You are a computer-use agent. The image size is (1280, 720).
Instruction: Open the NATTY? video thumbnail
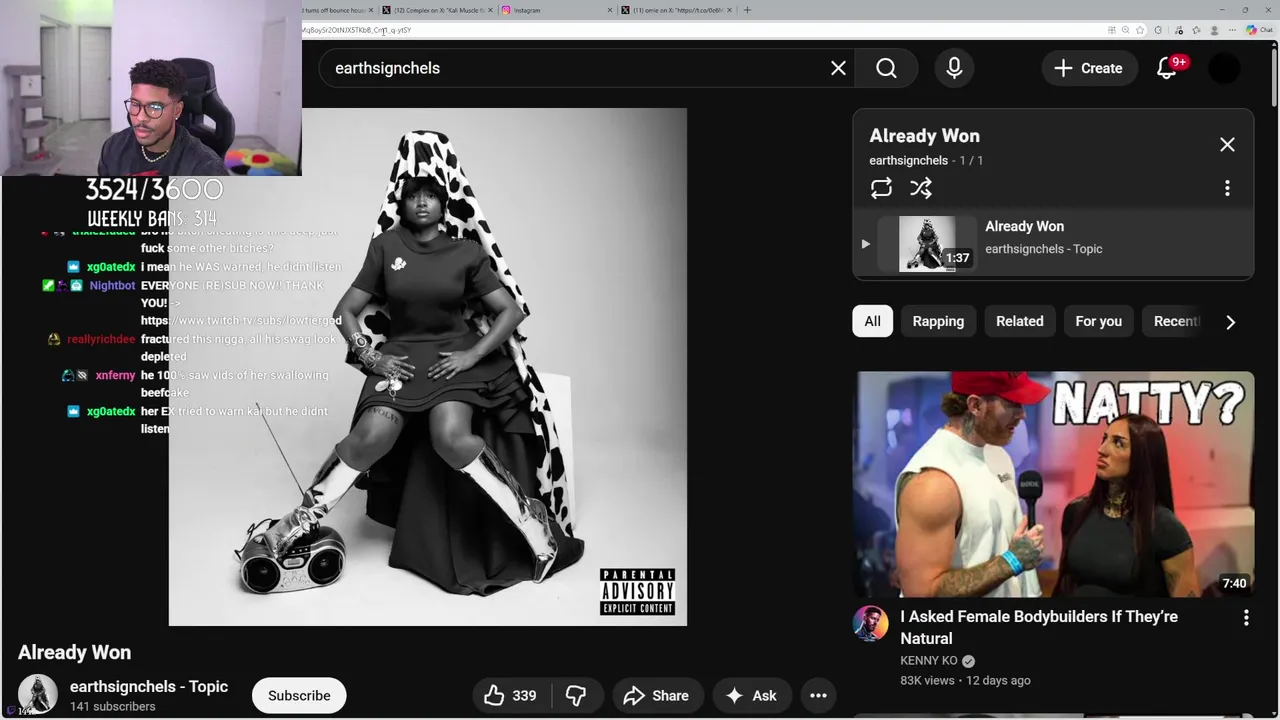click(x=1053, y=484)
